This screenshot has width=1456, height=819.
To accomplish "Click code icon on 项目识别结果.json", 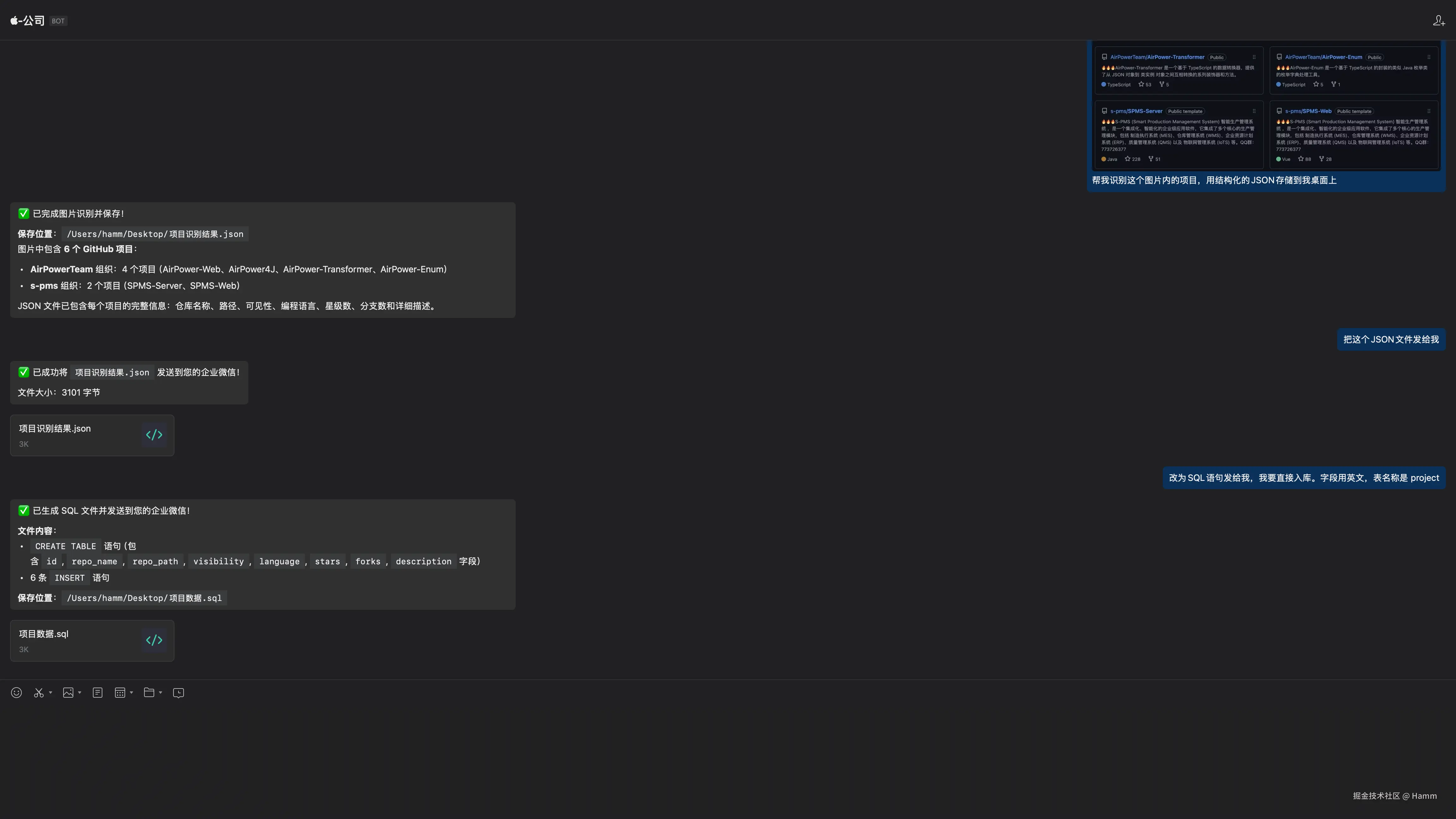I will [x=154, y=435].
